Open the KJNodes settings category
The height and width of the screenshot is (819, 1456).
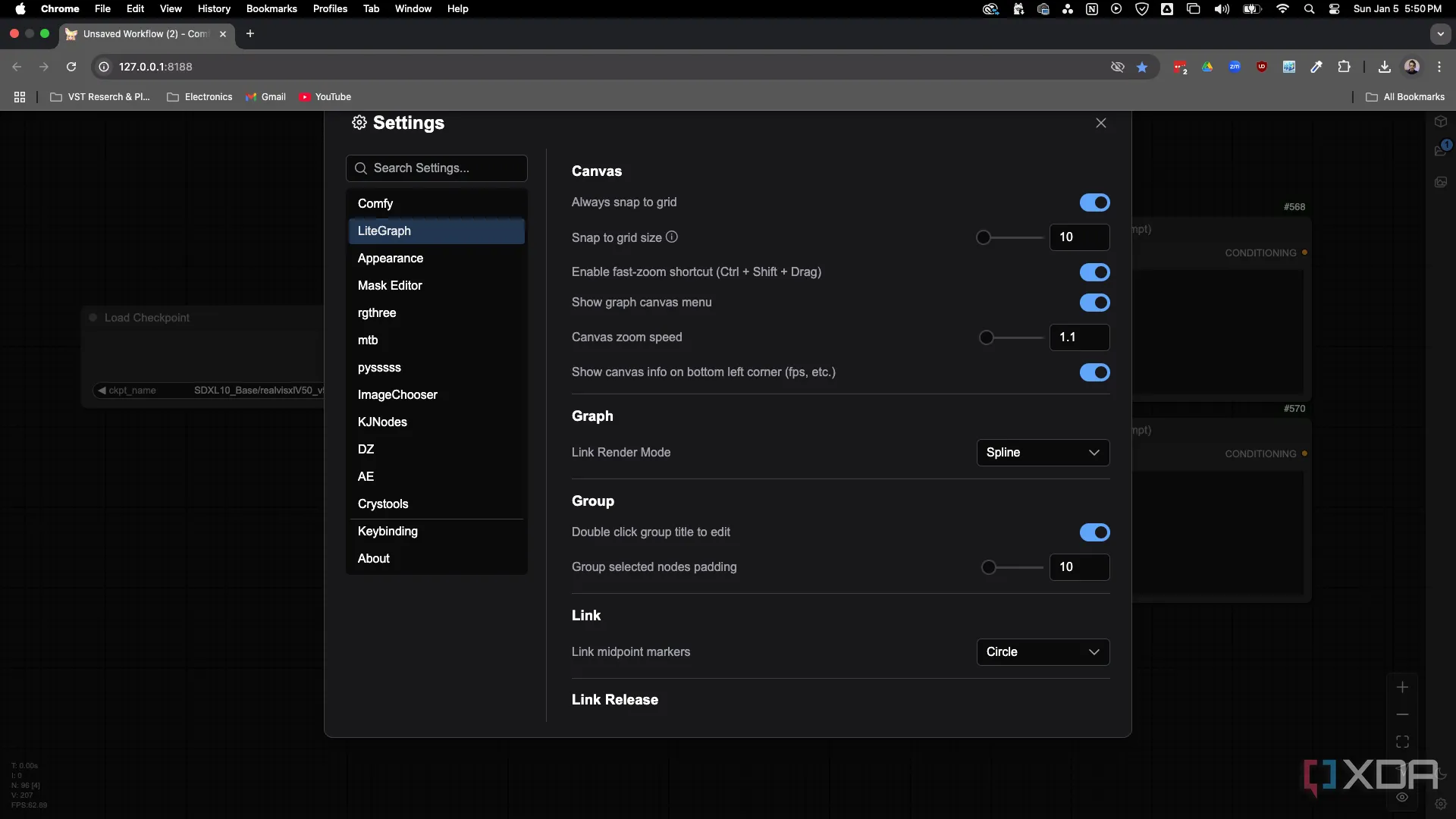pyautogui.click(x=437, y=422)
